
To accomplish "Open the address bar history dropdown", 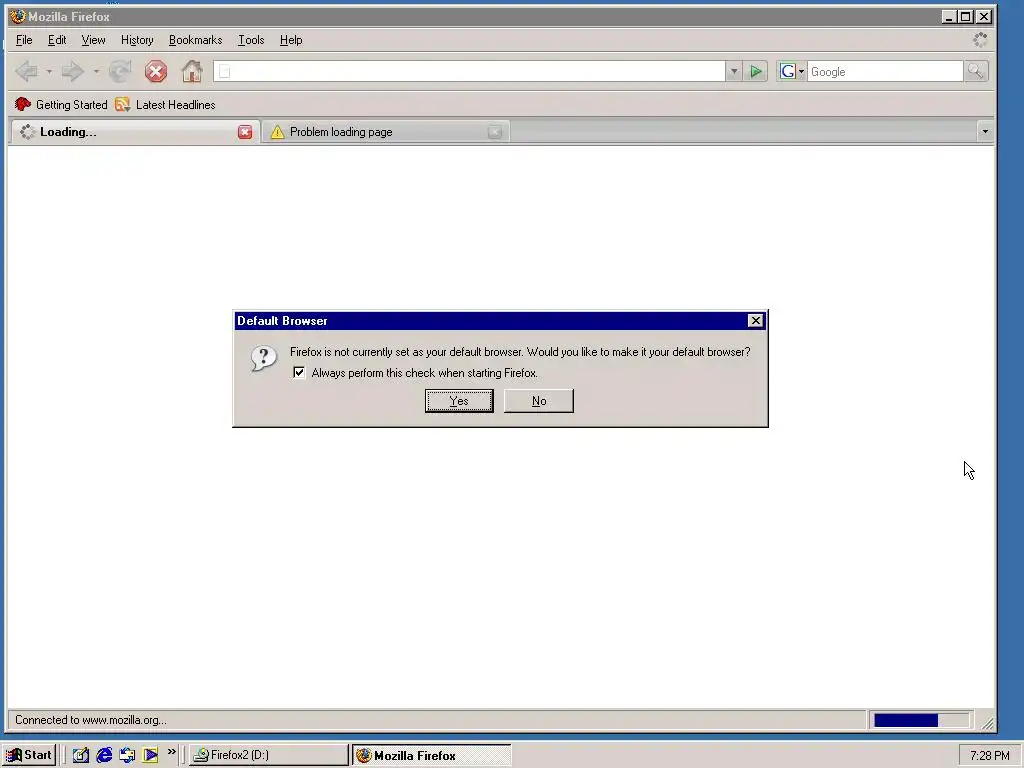I will tap(734, 71).
